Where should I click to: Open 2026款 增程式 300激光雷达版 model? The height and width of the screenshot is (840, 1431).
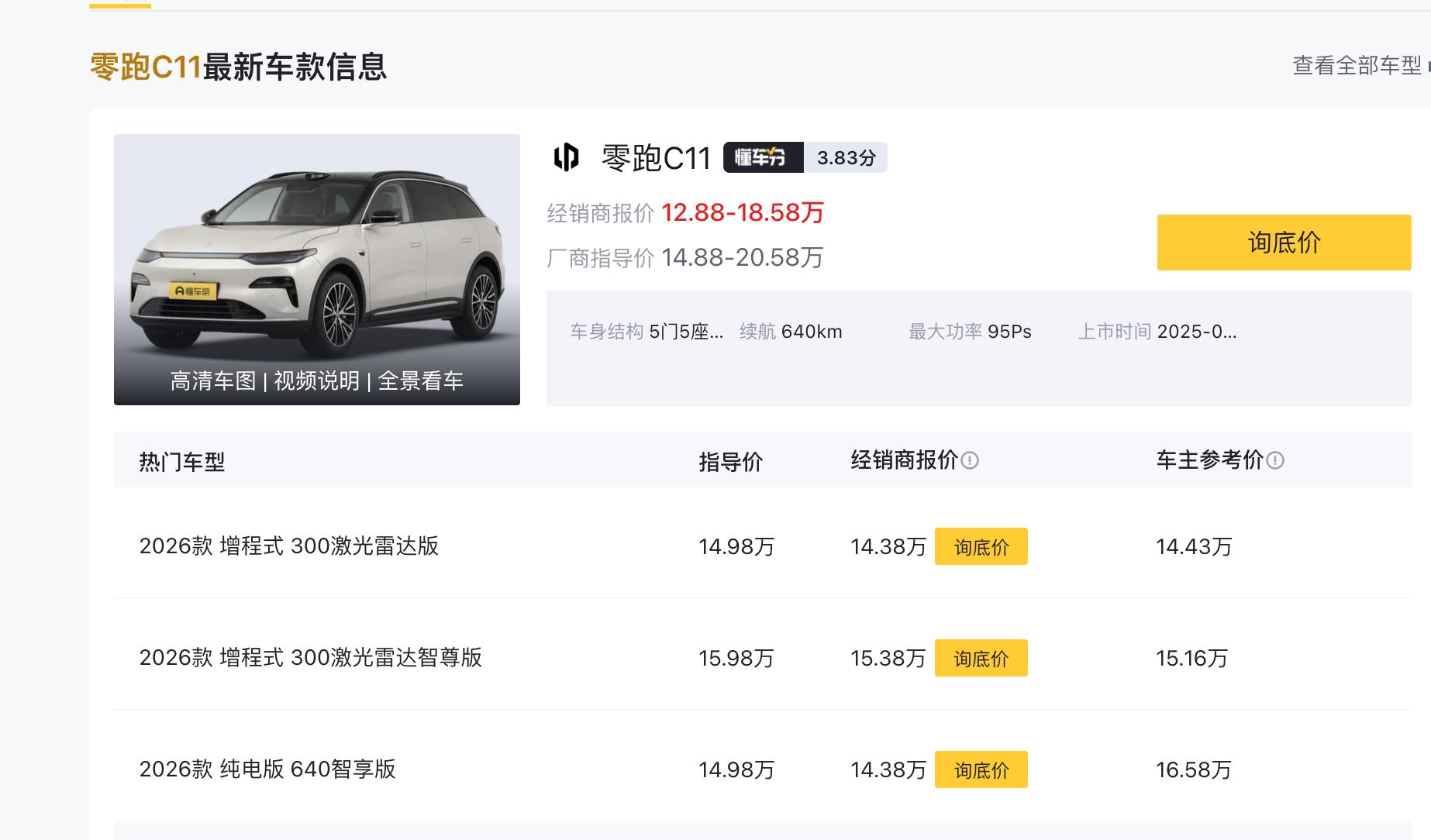click(x=289, y=546)
